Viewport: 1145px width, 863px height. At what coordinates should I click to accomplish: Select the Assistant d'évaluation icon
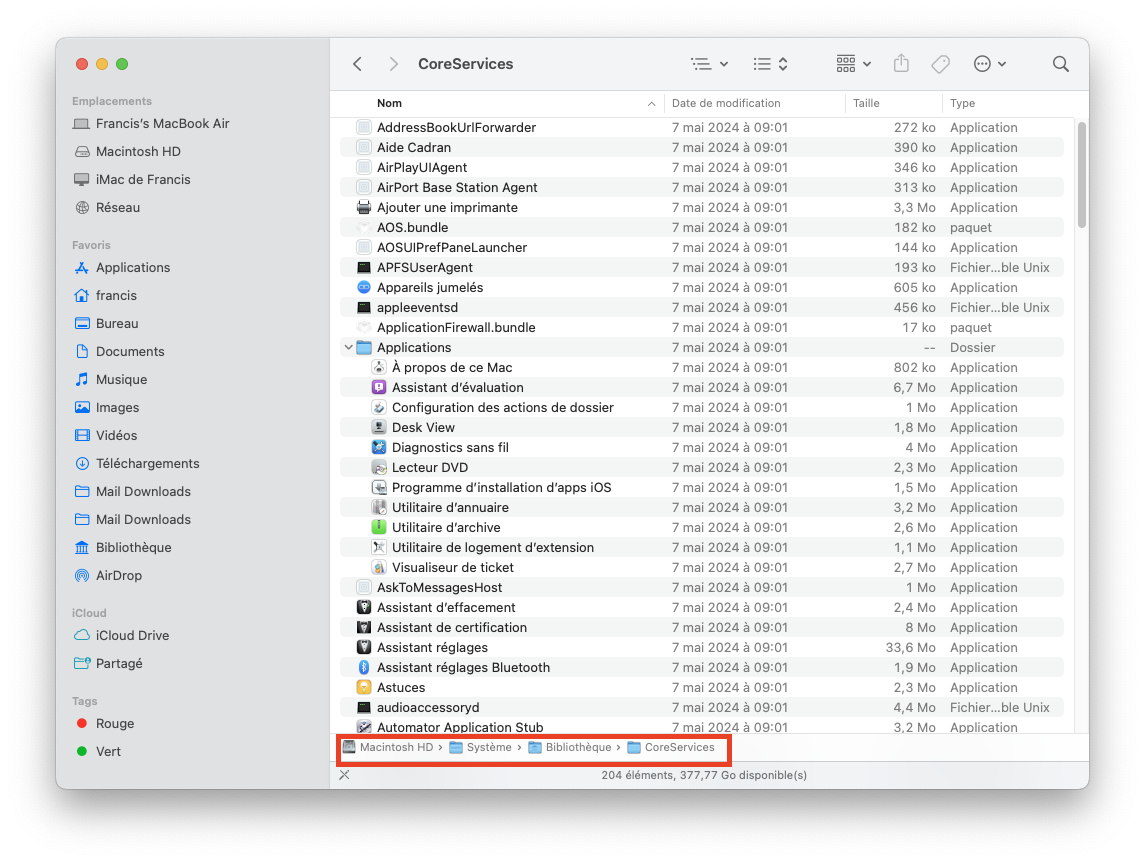tap(379, 388)
